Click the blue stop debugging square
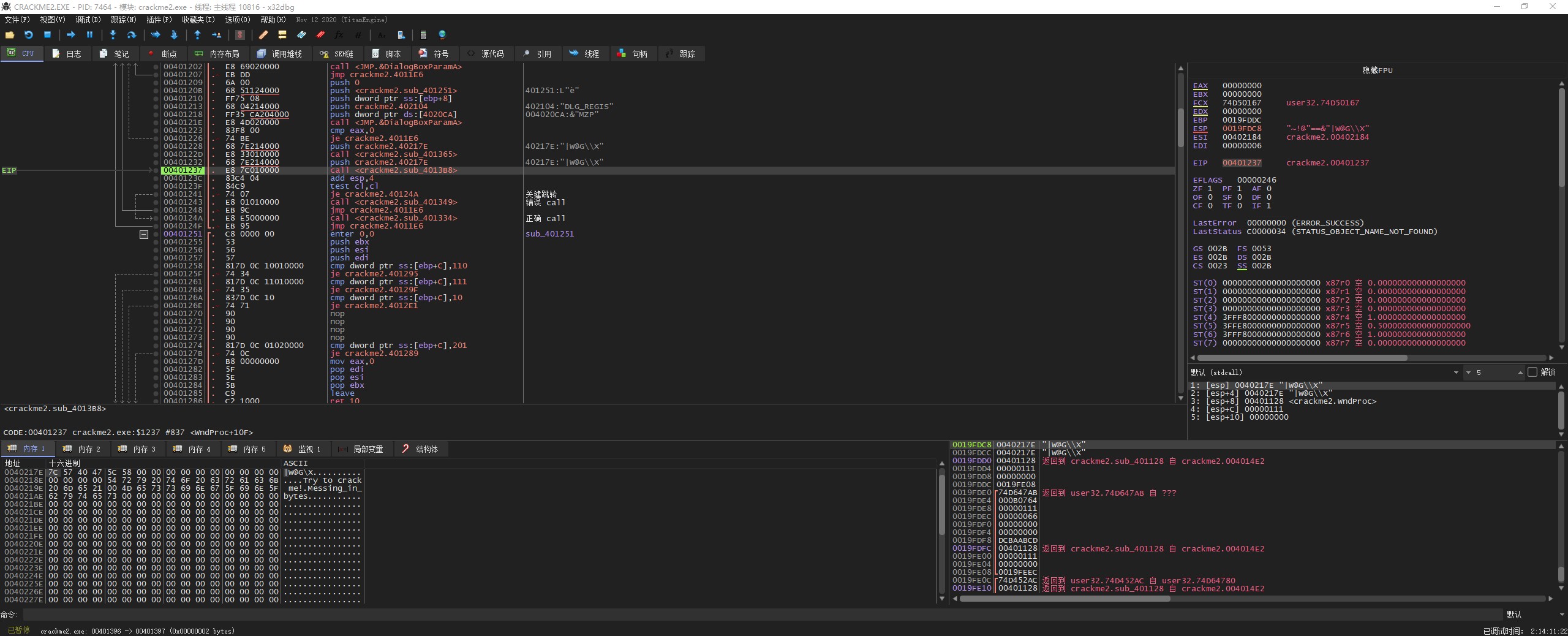This screenshot has height=636, width=1568. click(x=47, y=35)
